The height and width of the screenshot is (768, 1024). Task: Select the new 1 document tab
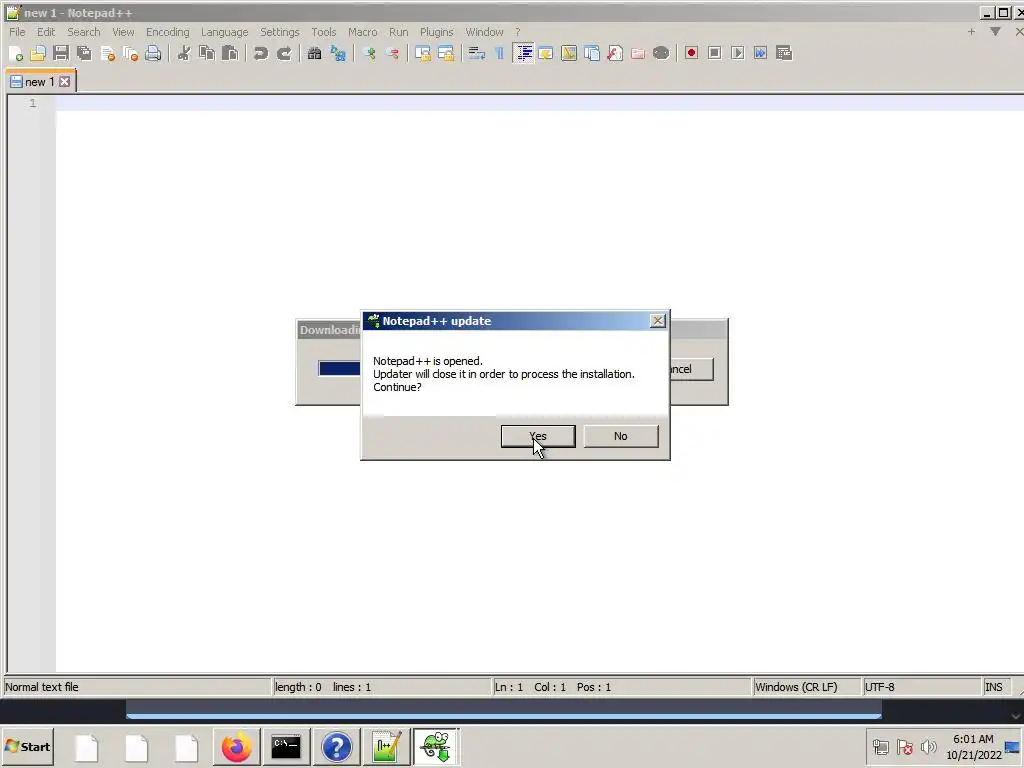coord(40,82)
